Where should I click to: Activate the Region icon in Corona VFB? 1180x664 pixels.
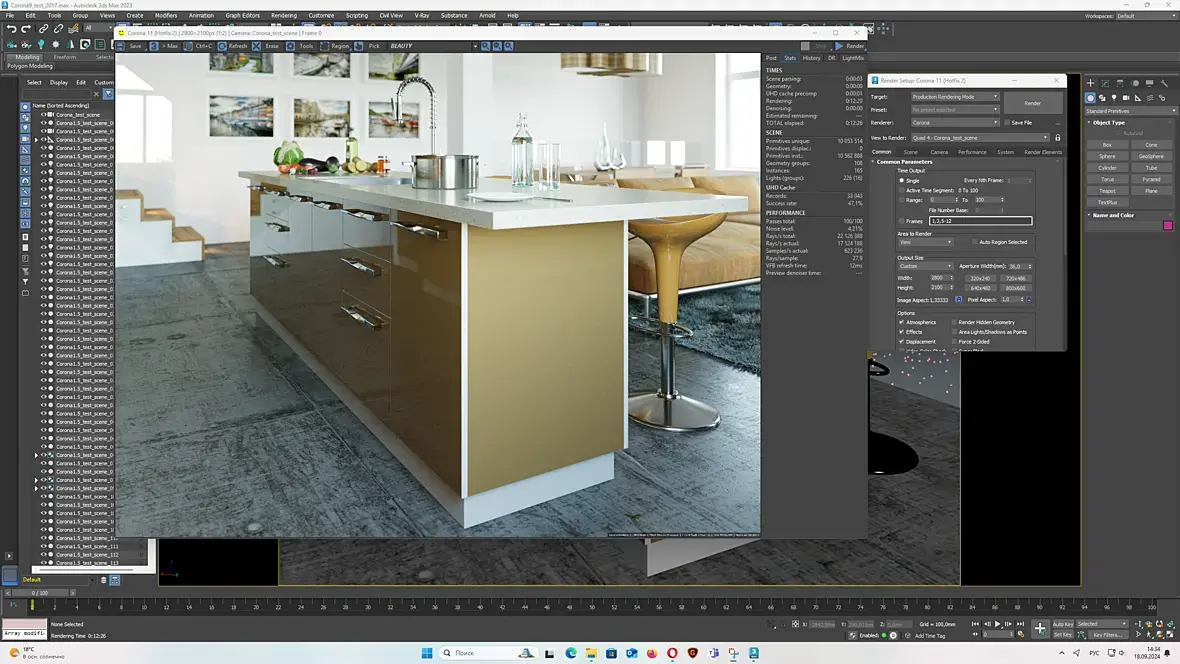324,46
